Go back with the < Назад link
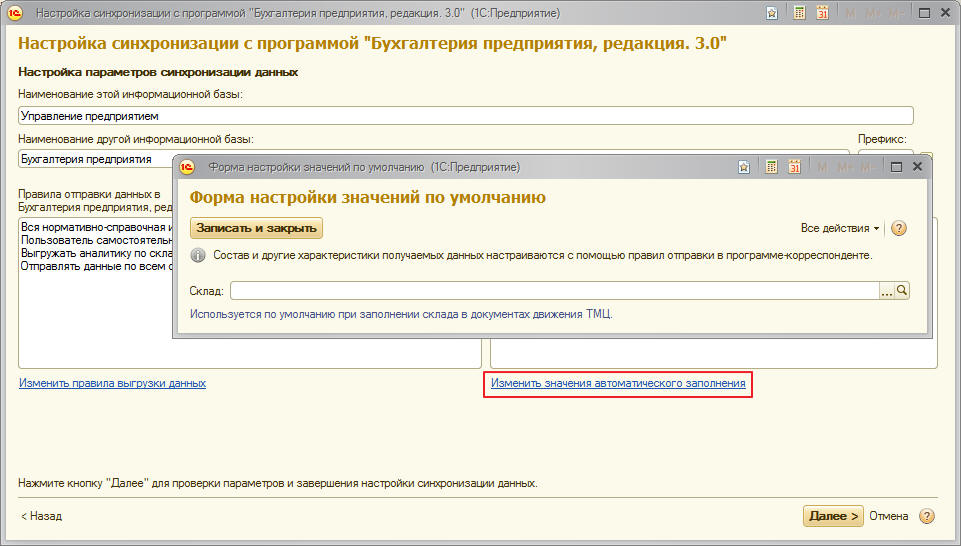The image size is (961, 546). pyautogui.click(x=41, y=516)
